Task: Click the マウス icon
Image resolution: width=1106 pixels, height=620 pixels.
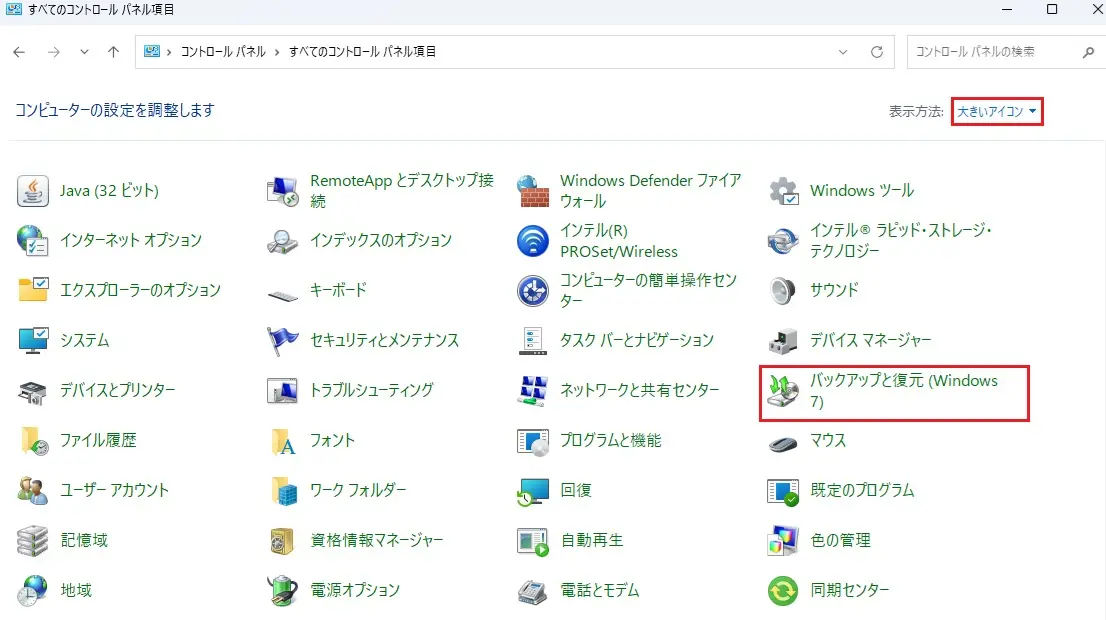Action: point(783,444)
